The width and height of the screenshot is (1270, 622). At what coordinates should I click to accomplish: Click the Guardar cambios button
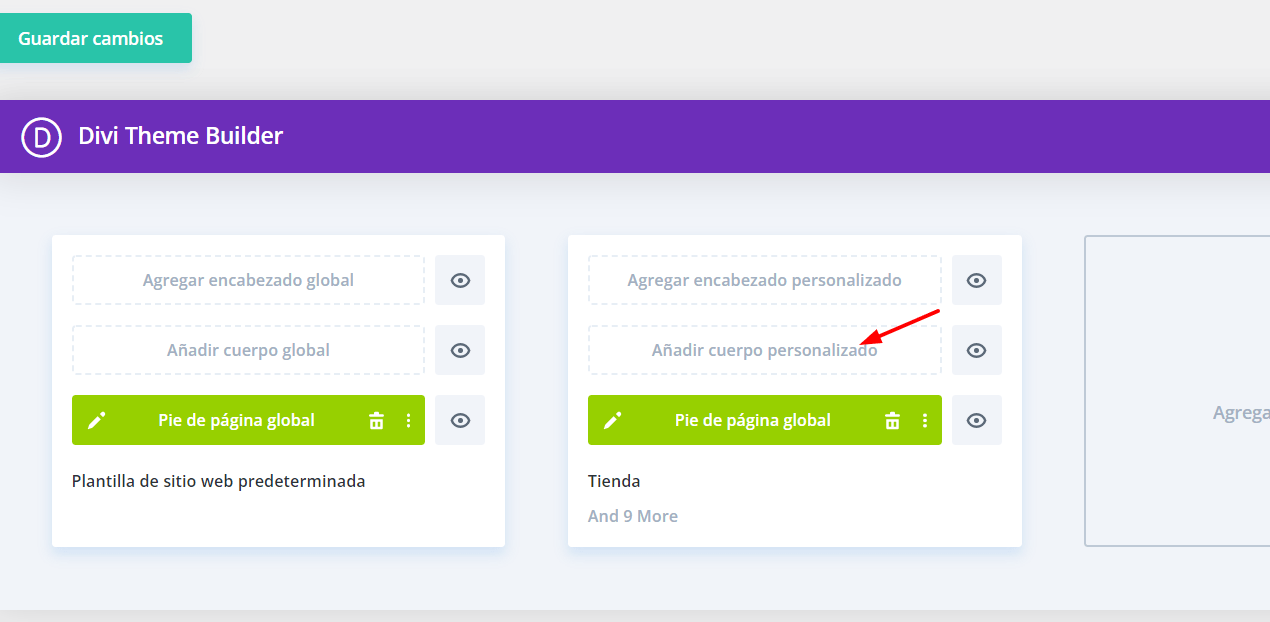pyautogui.click(x=95, y=38)
